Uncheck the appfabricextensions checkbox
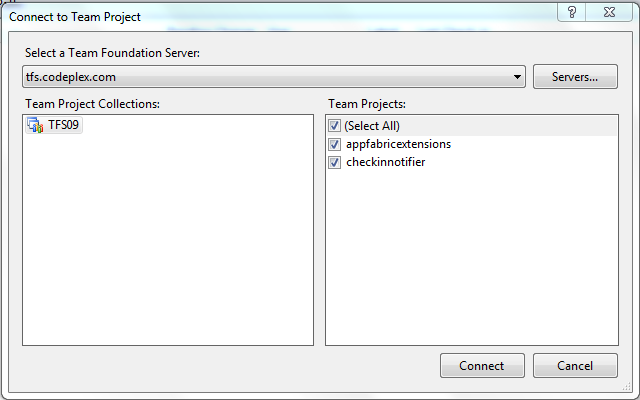 (x=334, y=144)
